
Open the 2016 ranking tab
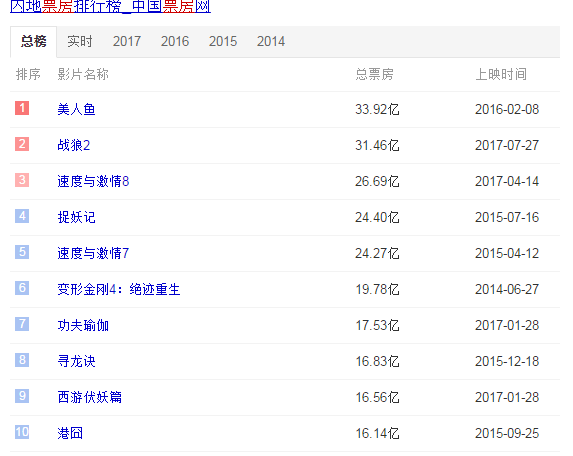pyautogui.click(x=175, y=41)
